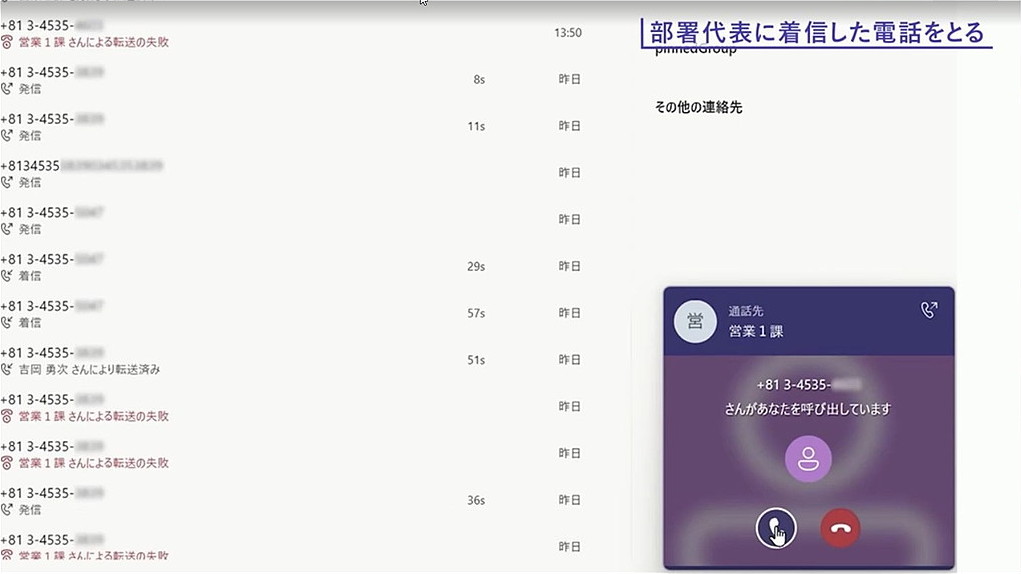The width and height of the screenshot is (1021, 574).
Task: Click the 57s call duration
Action: (476, 313)
